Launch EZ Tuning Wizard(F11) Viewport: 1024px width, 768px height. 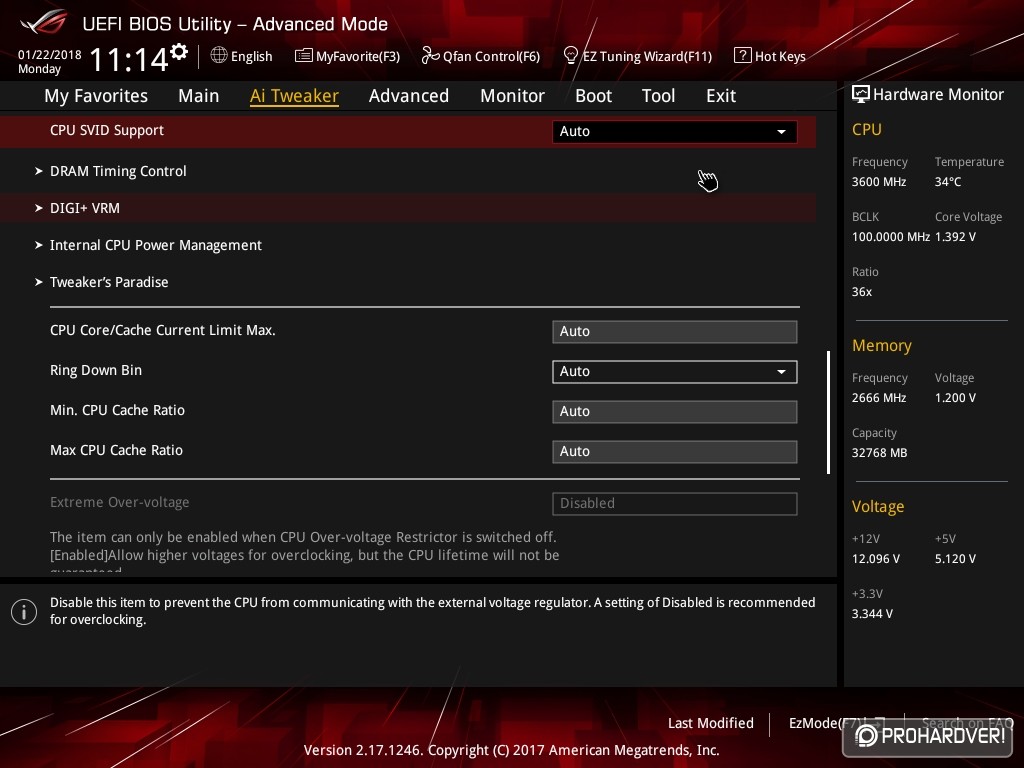click(637, 56)
